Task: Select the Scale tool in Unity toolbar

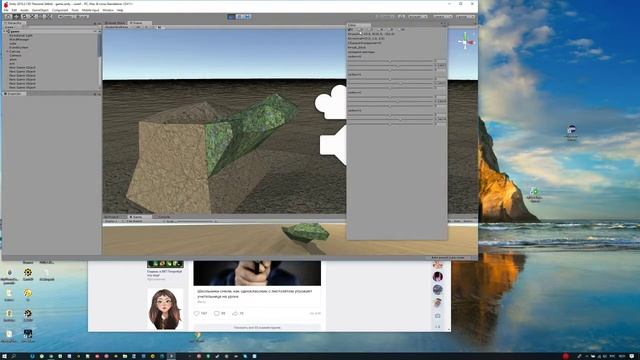Action: [x=33, y=17]
